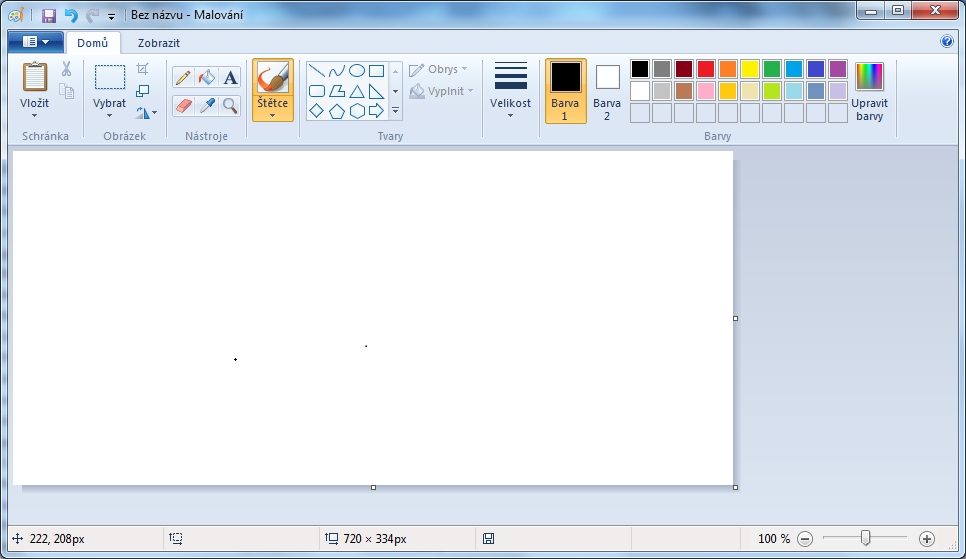Choose the Diamond shape
The height and width of the screenshot is (559, 966).
click(x=317, y=111)
